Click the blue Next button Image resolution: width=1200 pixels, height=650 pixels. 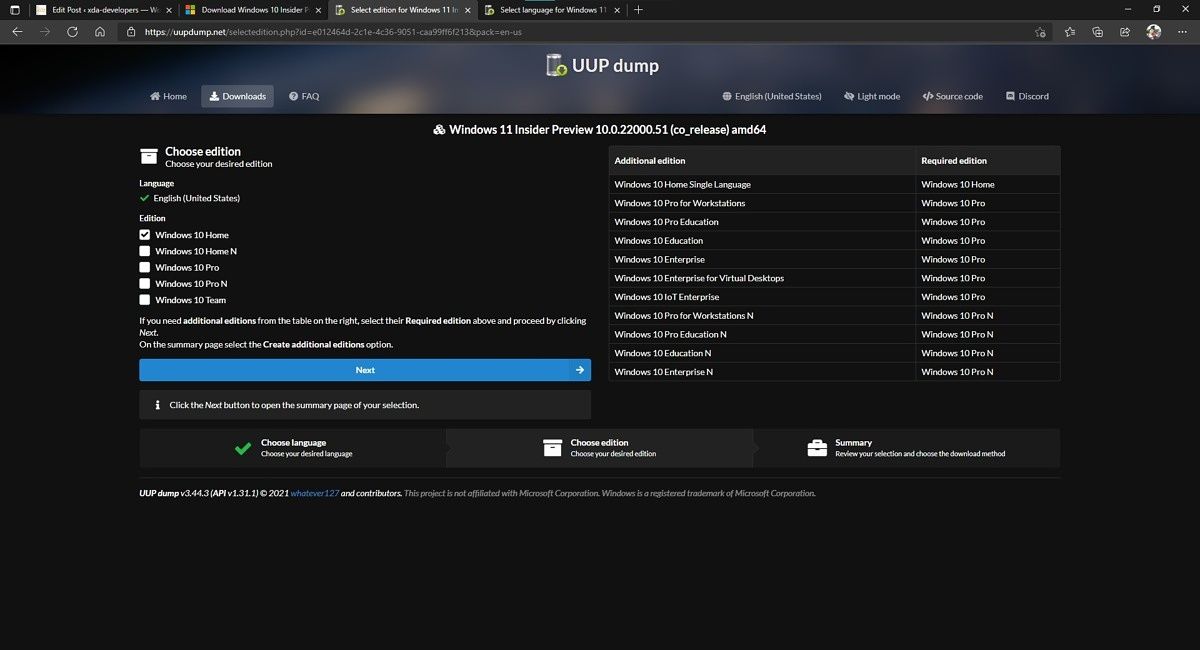pyautogui.click(x=365, y=370)
